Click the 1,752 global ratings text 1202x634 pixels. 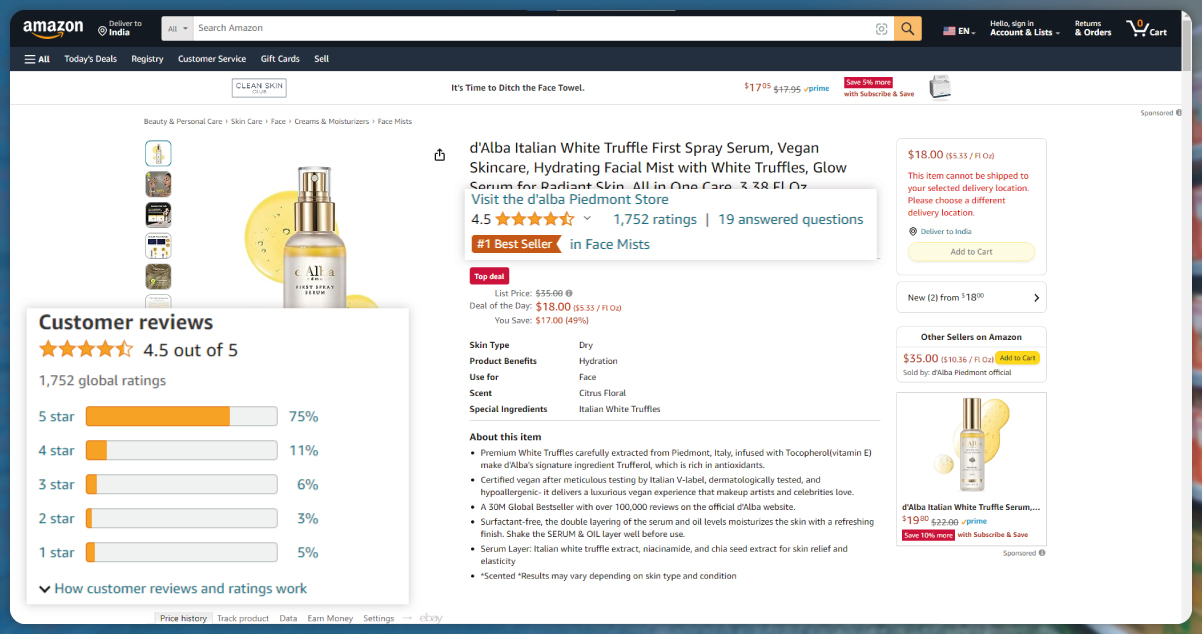point(102,380)
